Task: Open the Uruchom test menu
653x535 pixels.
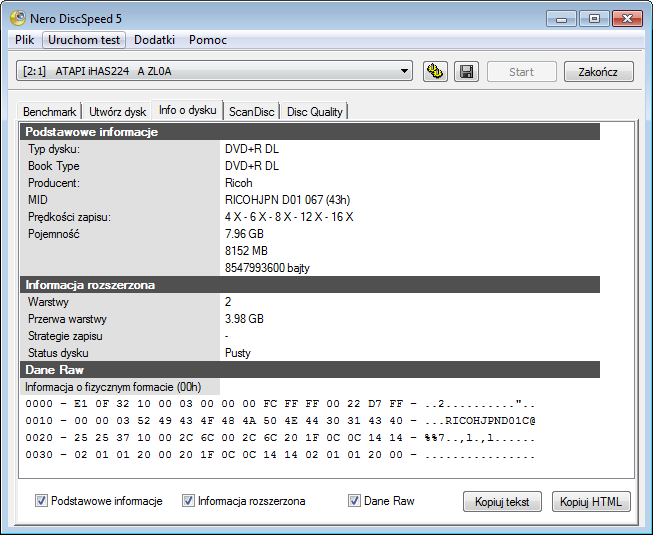Action: (x=84, y=40)
